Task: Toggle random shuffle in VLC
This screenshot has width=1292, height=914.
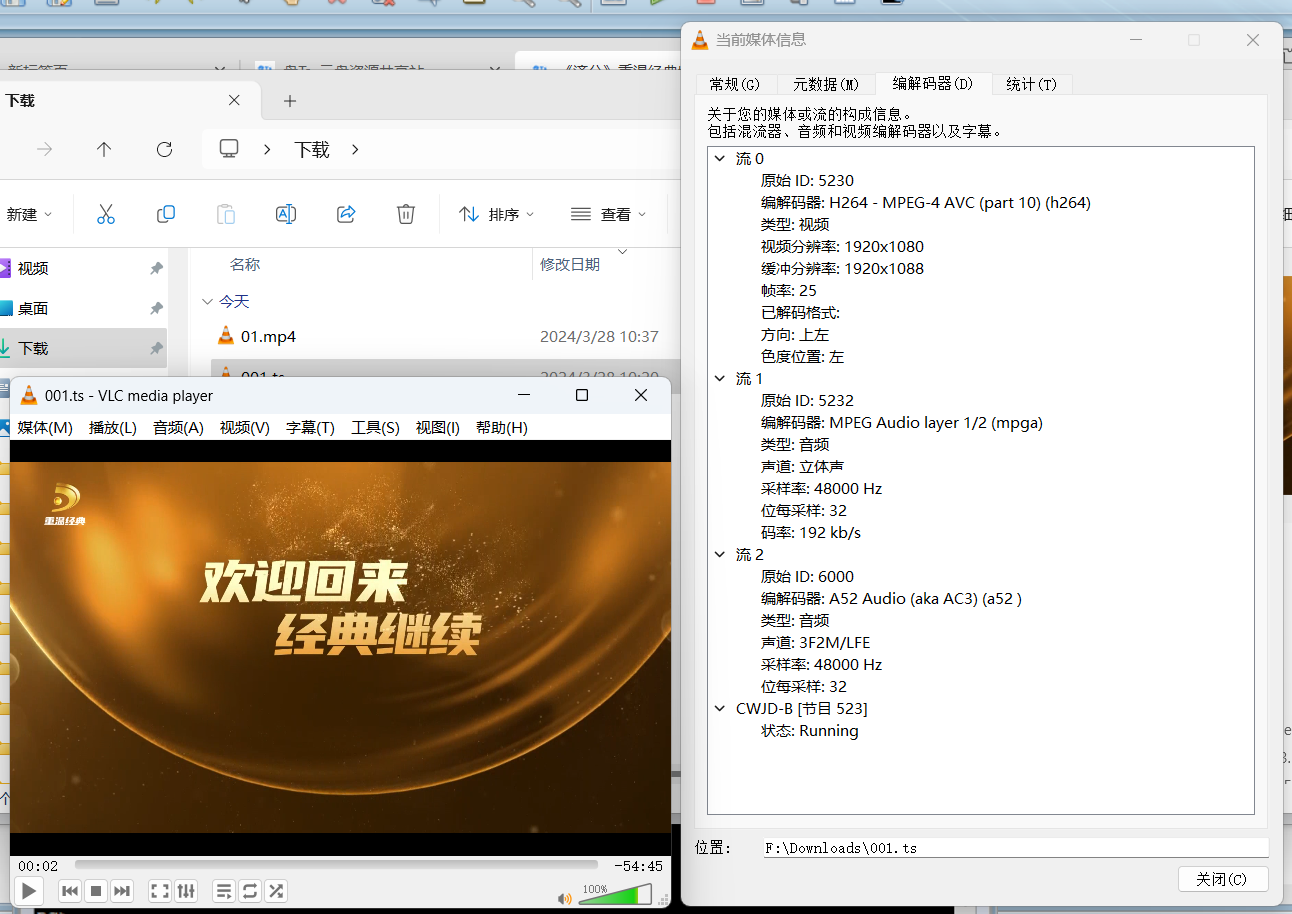Action: point(276,891)
